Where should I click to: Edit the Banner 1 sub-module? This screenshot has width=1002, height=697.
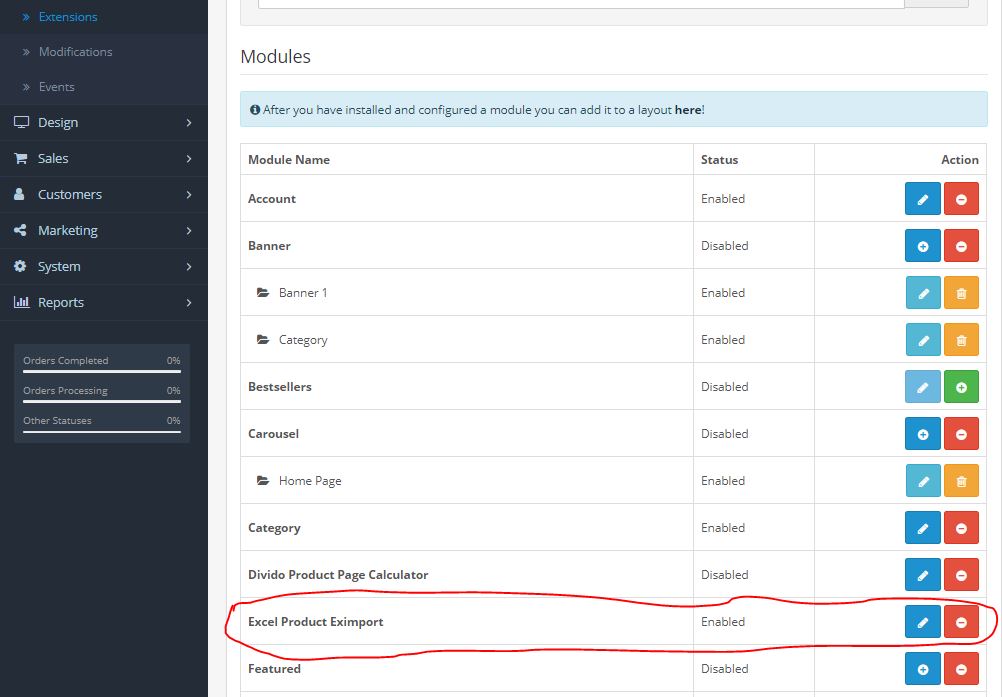pos(922,293)
